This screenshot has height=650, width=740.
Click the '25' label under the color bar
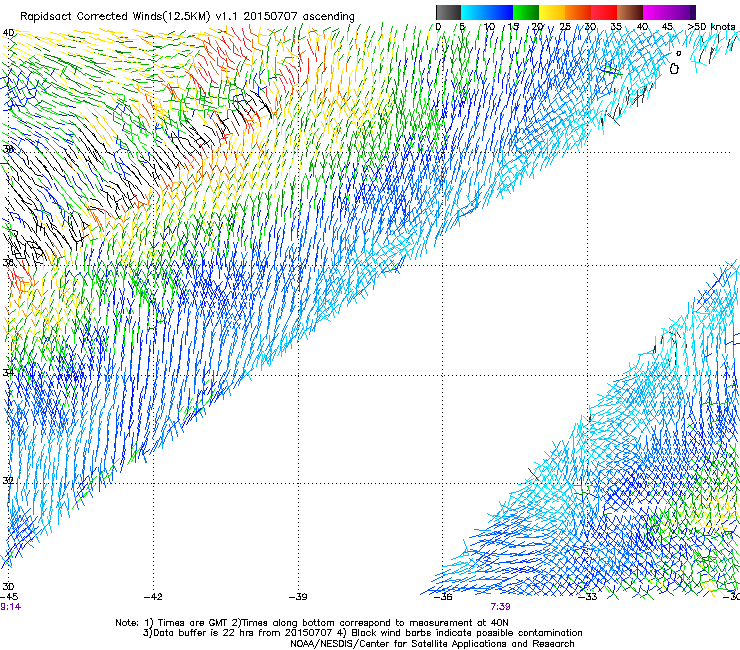[x=564, y=27]
